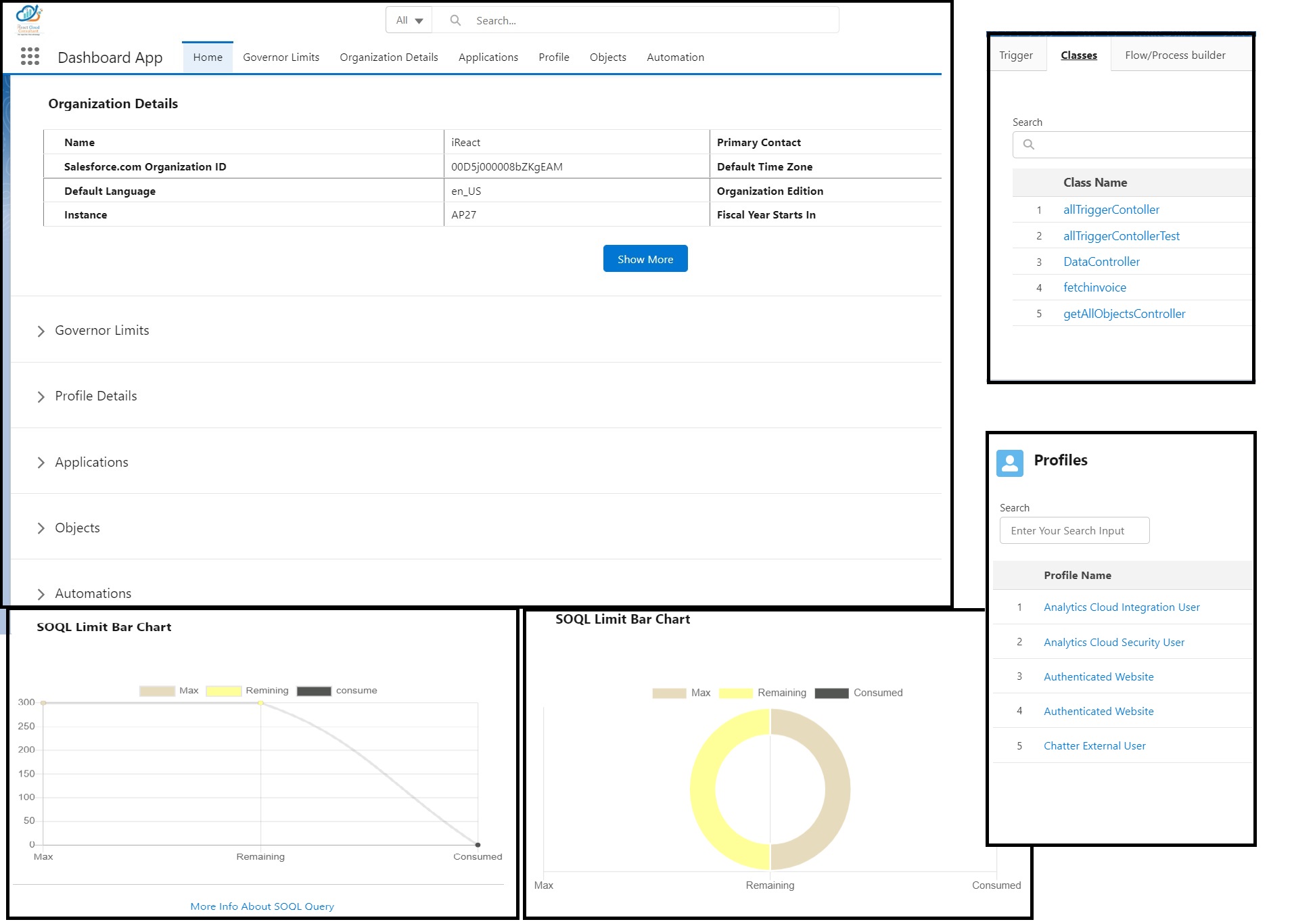Click the Show More button
This screenshot has height=924, width=1292.
(645, 258)
